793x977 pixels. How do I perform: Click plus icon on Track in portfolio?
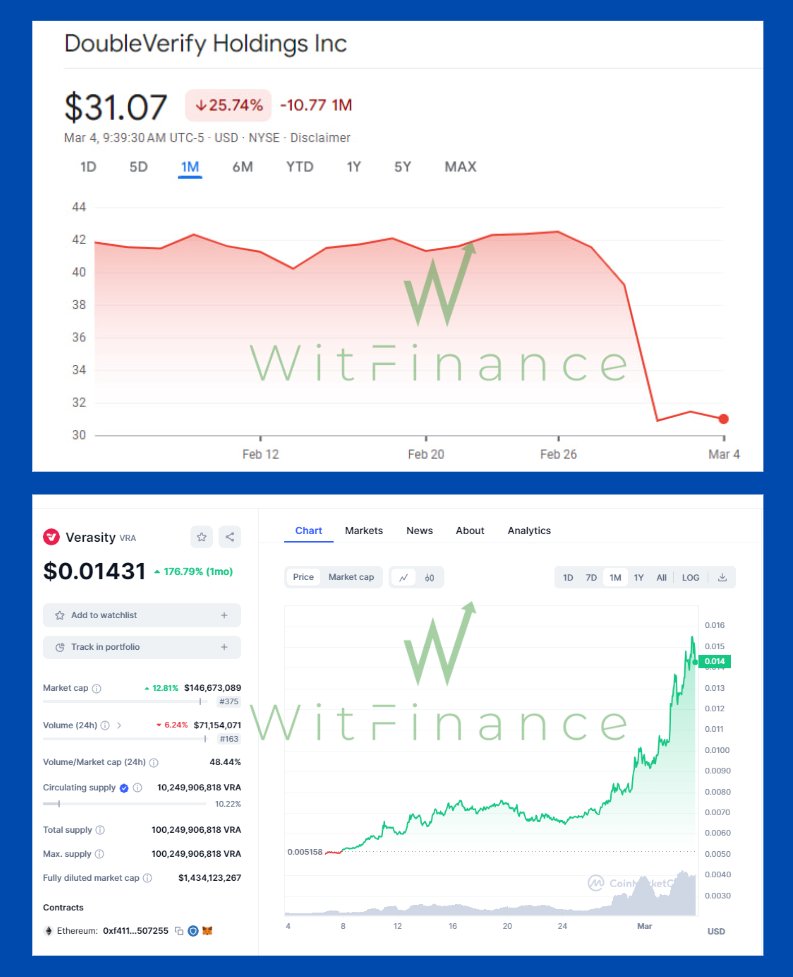[224, 647]
